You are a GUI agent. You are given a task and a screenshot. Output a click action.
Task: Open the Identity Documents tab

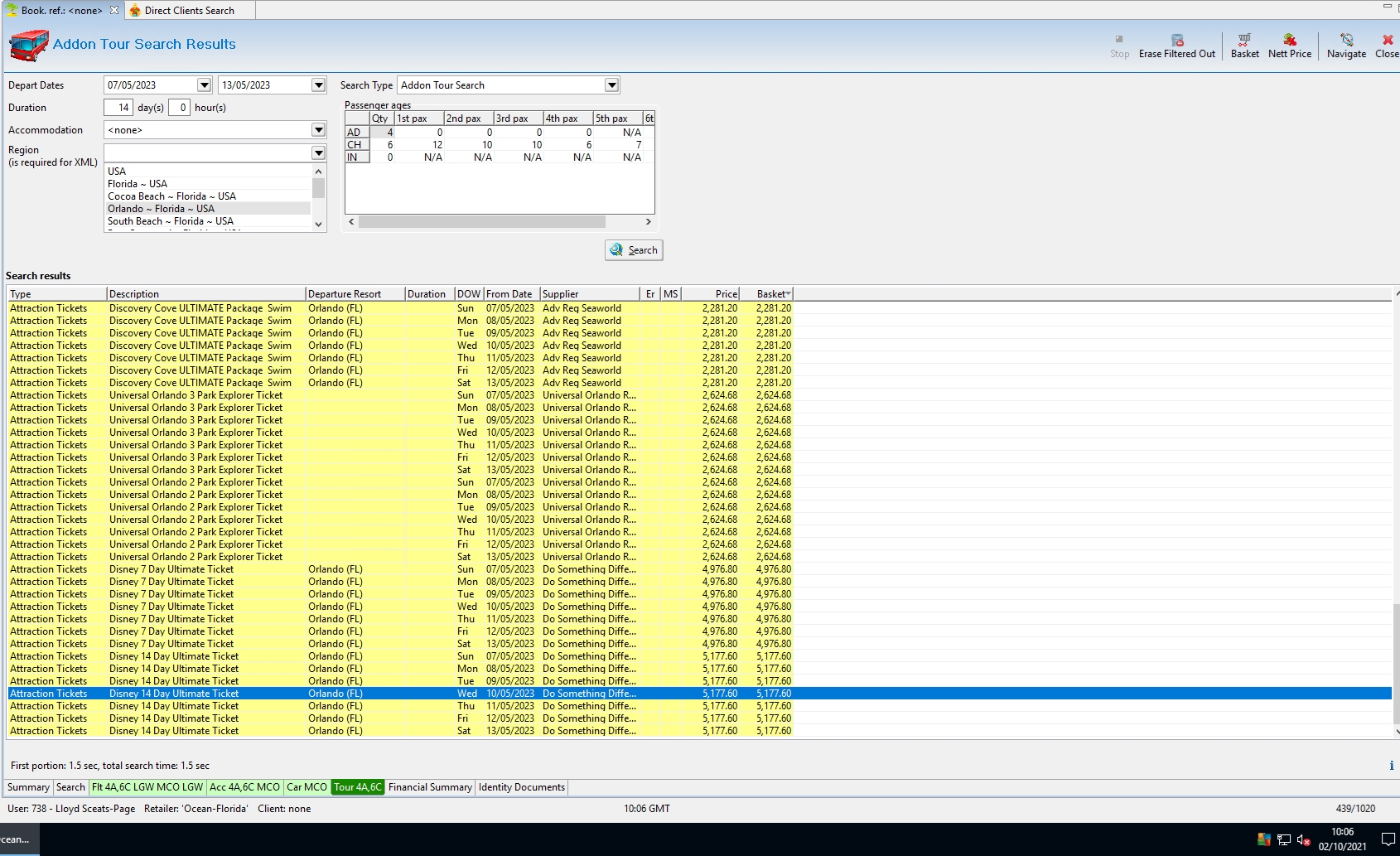click(522, 787)
